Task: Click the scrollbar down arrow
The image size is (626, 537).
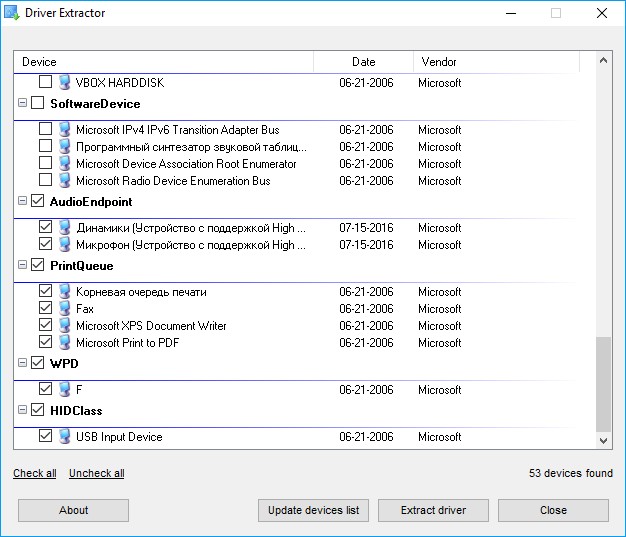Action: click(x=603, y=441)
